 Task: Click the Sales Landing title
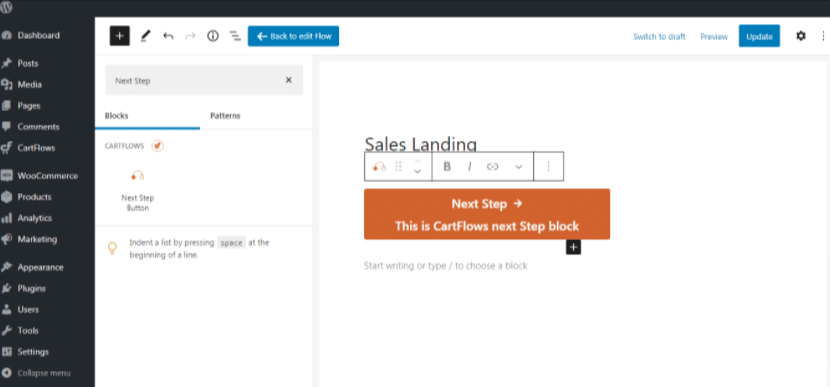click(420, 145)
